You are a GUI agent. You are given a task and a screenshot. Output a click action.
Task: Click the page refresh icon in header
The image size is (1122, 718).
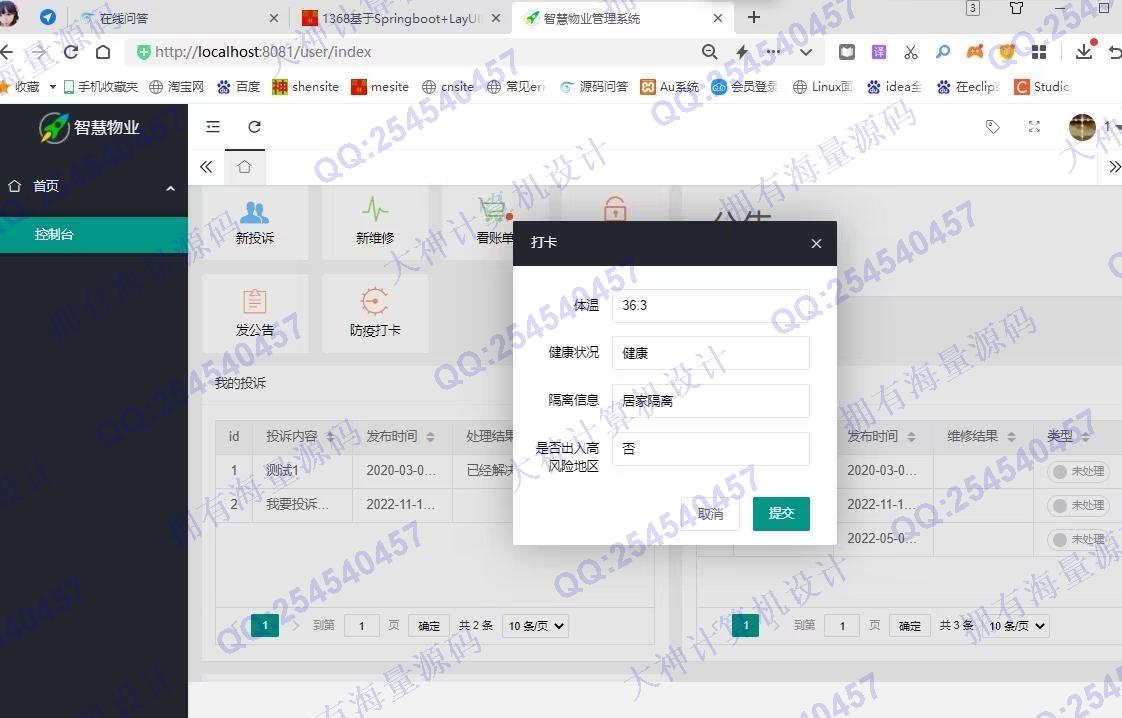point(254,127)
